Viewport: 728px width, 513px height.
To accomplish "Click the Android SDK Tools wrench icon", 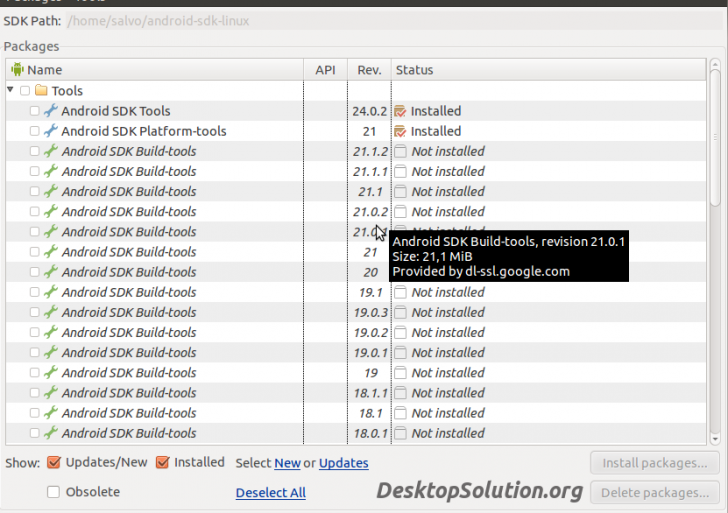I will [50, 111].
